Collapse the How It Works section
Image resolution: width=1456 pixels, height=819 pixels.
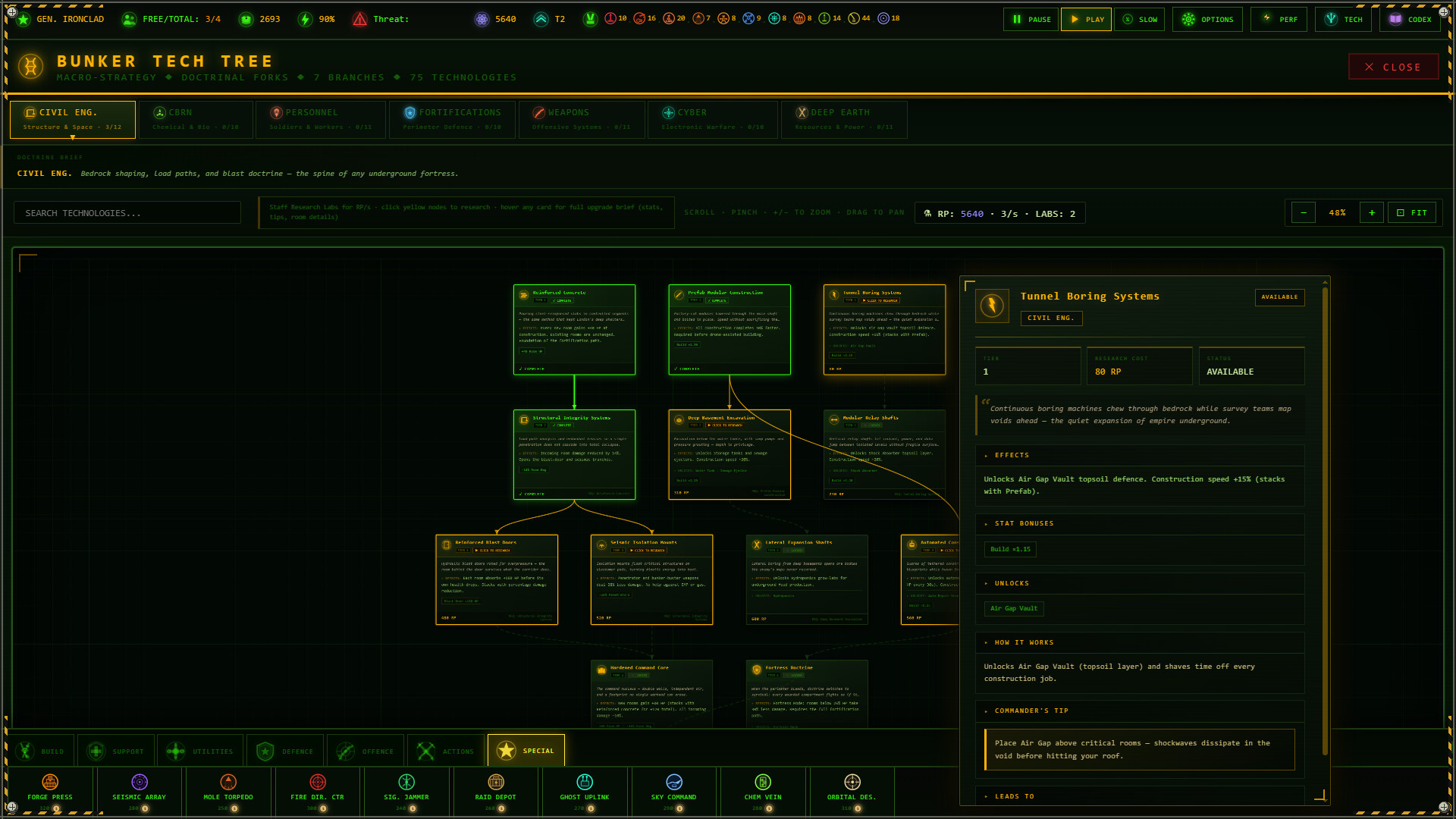pos(1140,642)
